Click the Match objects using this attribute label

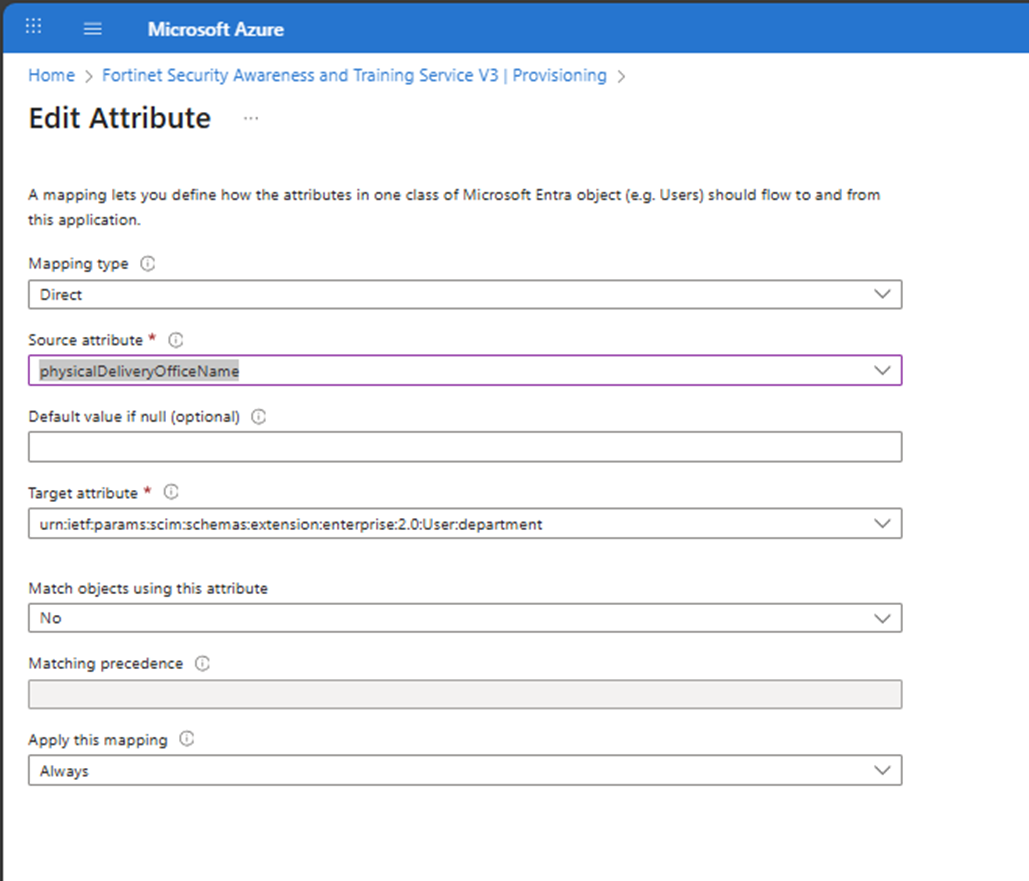(x=148, y=588)
